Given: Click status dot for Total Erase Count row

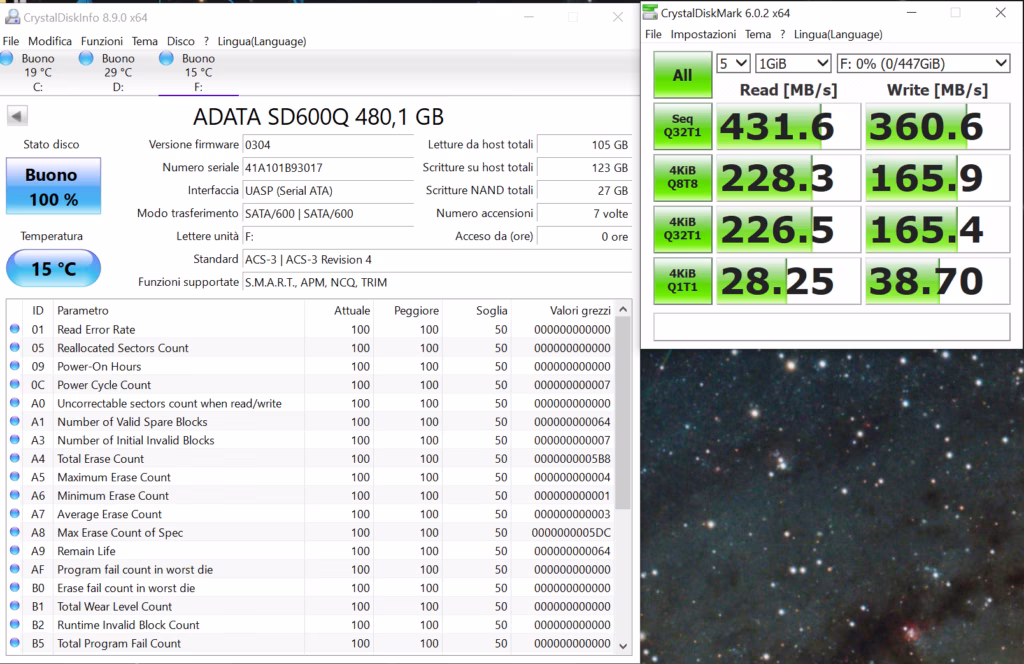Looking at the screenshot, I should [14, 458].
